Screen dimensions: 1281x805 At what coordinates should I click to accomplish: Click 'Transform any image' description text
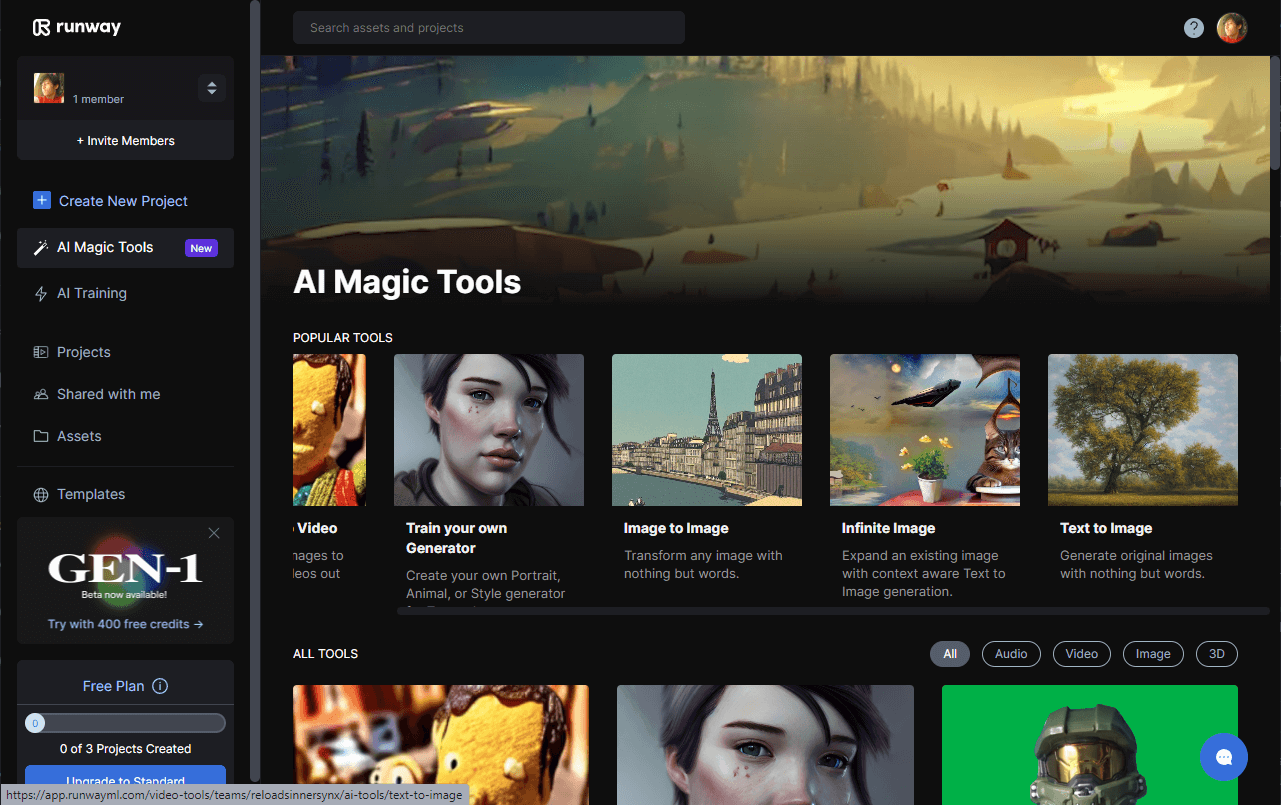coord(703,565)
